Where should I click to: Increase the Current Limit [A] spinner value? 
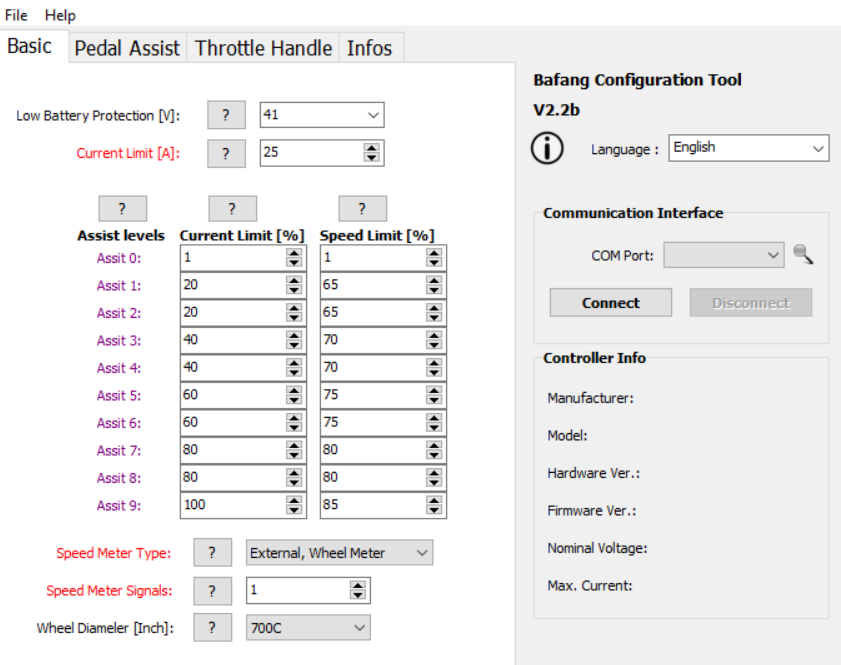coord(372,148)
